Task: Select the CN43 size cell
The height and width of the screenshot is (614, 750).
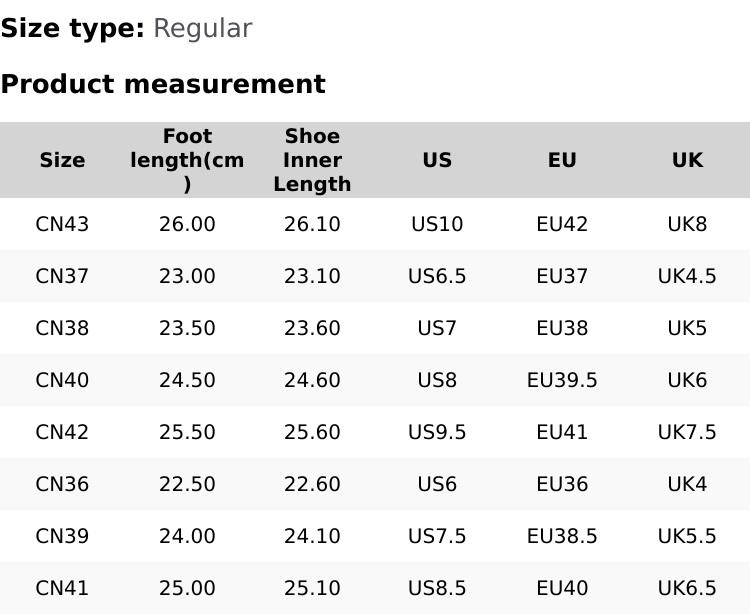Action: pos(62,224)
